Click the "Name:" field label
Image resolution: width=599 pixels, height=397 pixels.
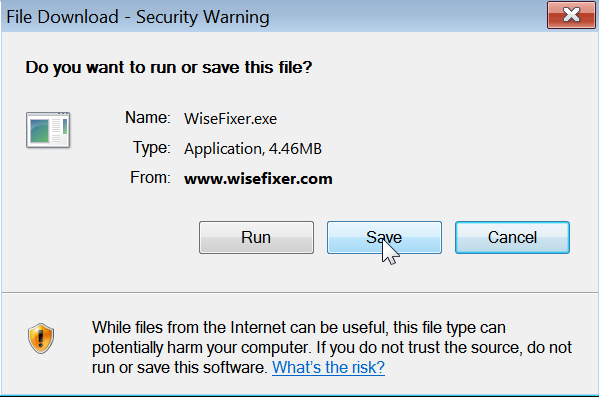[x=148, y=118]
